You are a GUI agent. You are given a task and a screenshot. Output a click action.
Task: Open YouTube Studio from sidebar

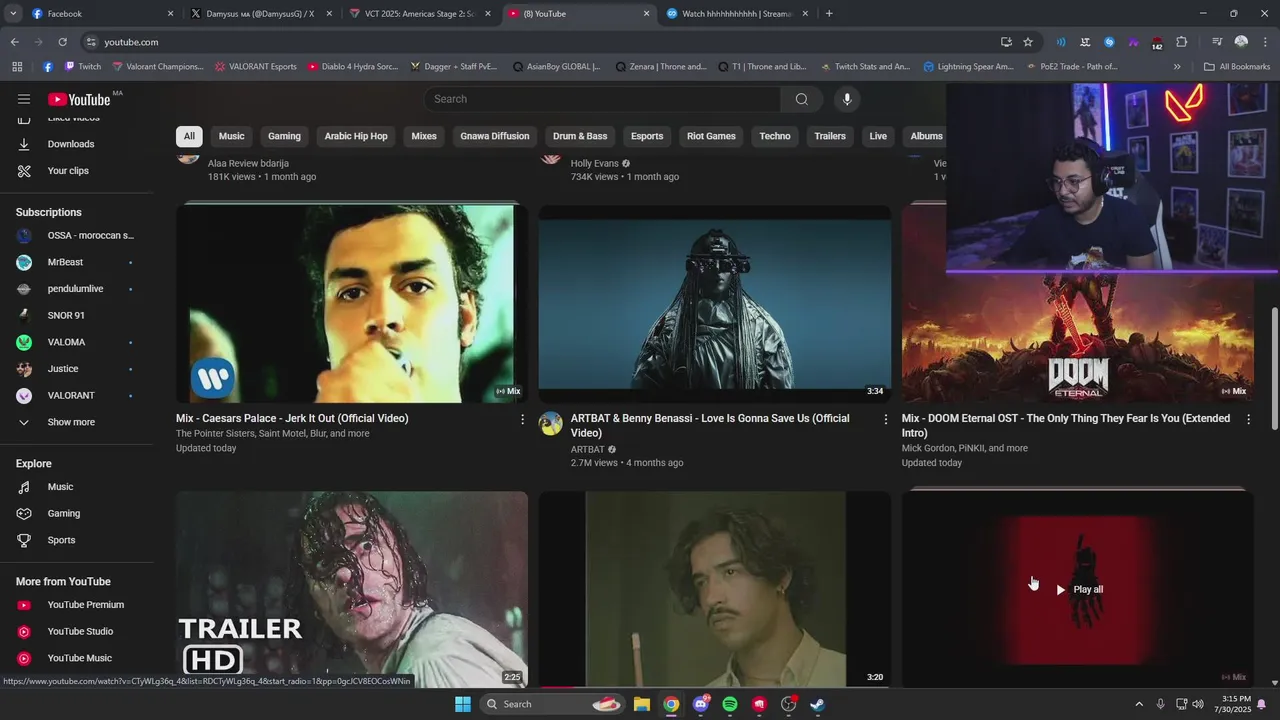[80, 632]
